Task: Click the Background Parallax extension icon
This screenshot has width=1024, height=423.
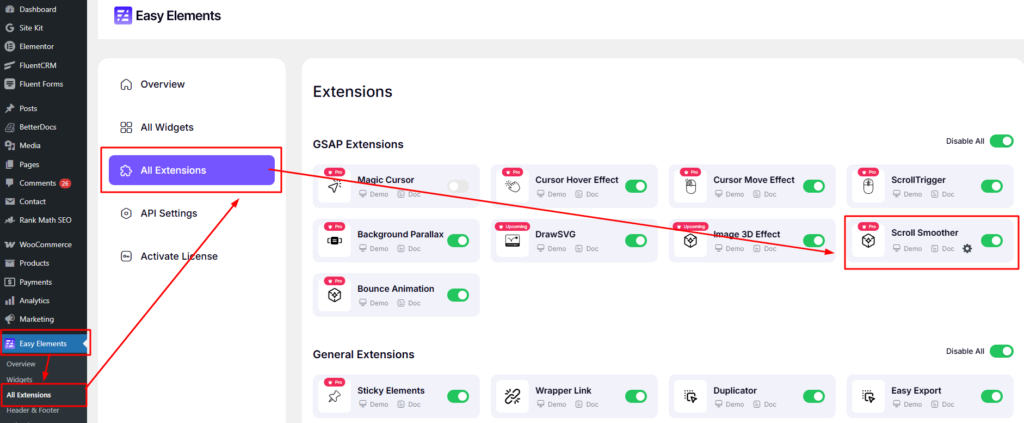Action: pos(334,241)
